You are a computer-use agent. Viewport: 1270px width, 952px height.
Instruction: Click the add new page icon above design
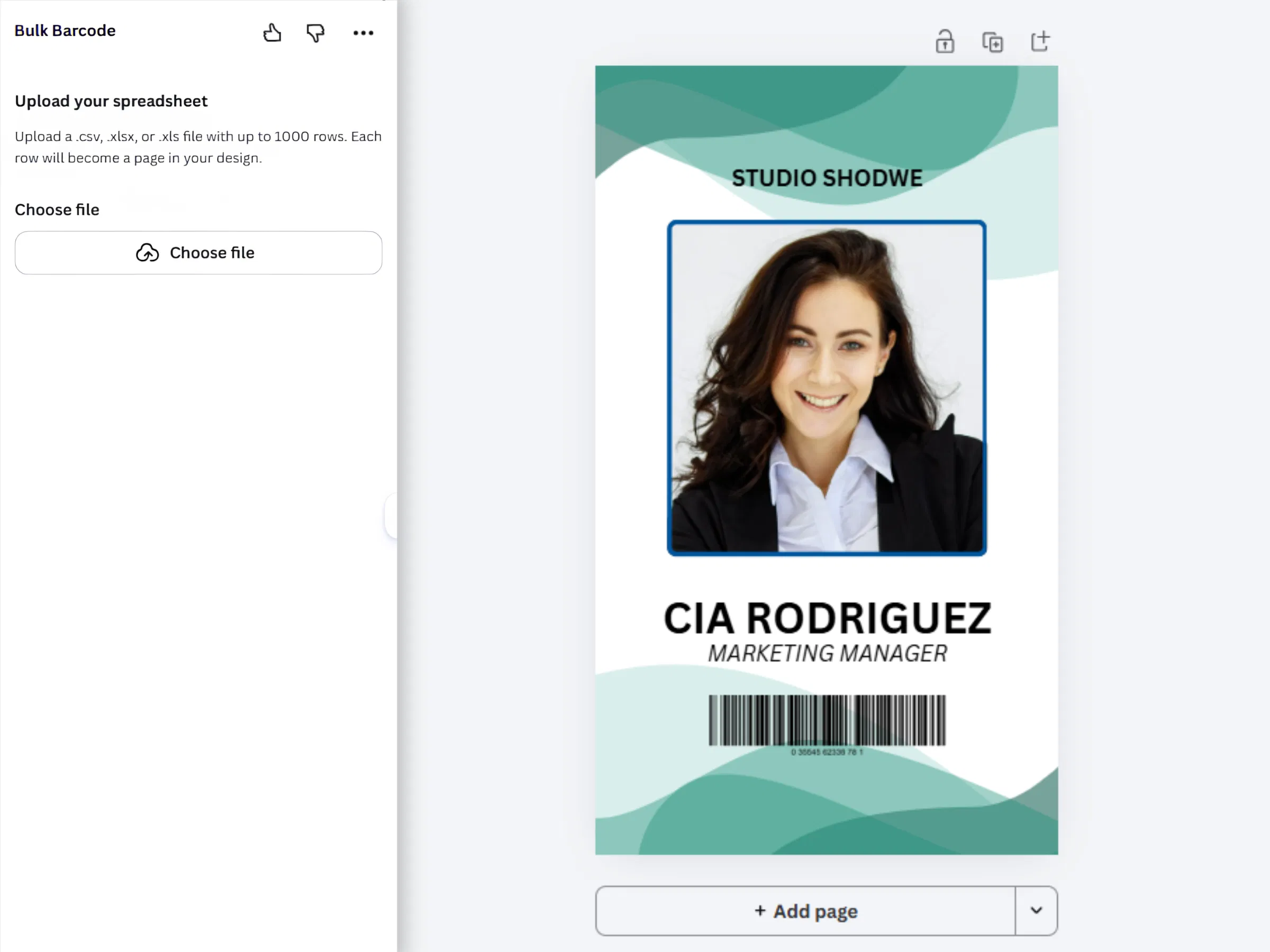(1040, 41)
